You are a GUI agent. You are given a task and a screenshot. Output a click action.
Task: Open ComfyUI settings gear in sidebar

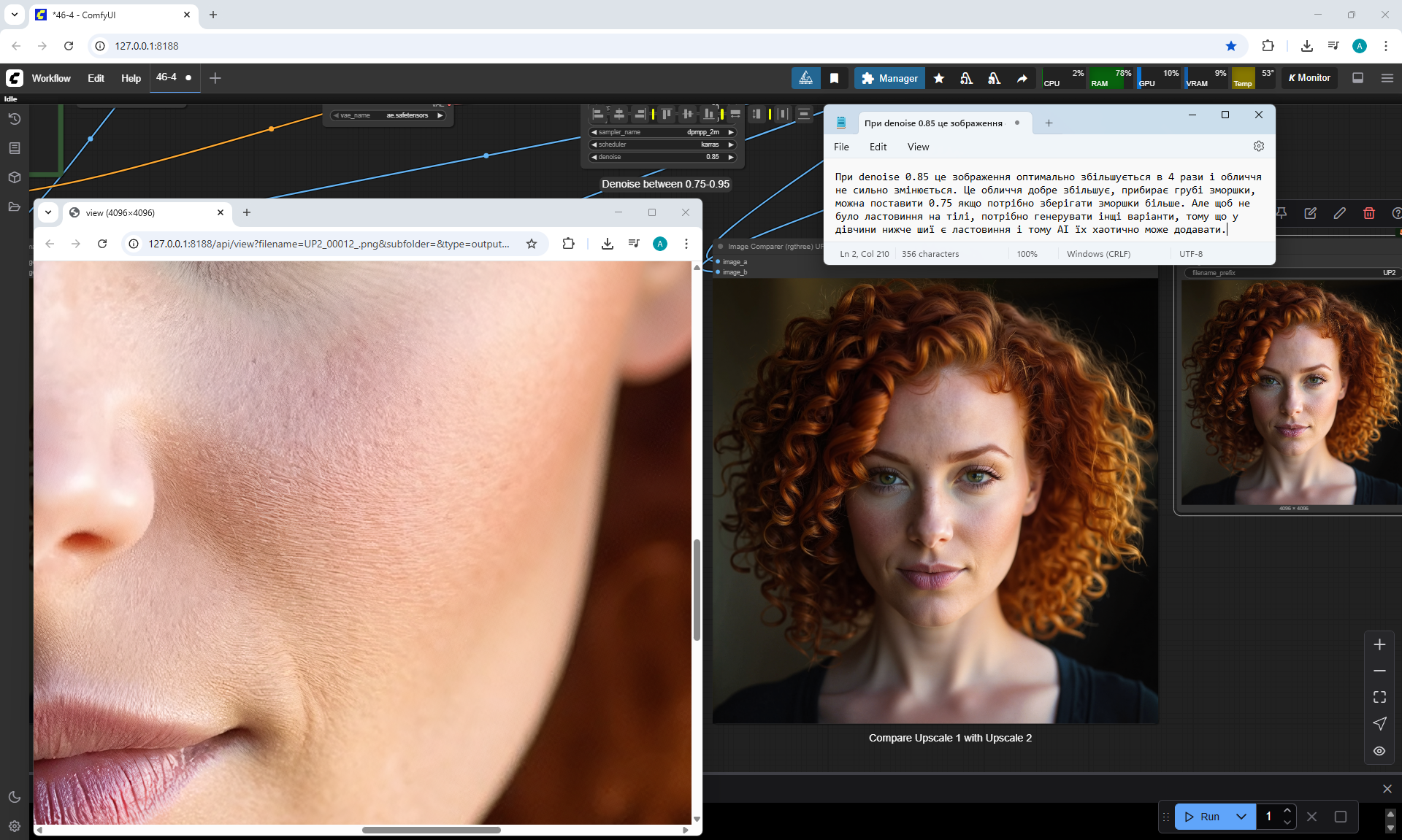point(14,826)
